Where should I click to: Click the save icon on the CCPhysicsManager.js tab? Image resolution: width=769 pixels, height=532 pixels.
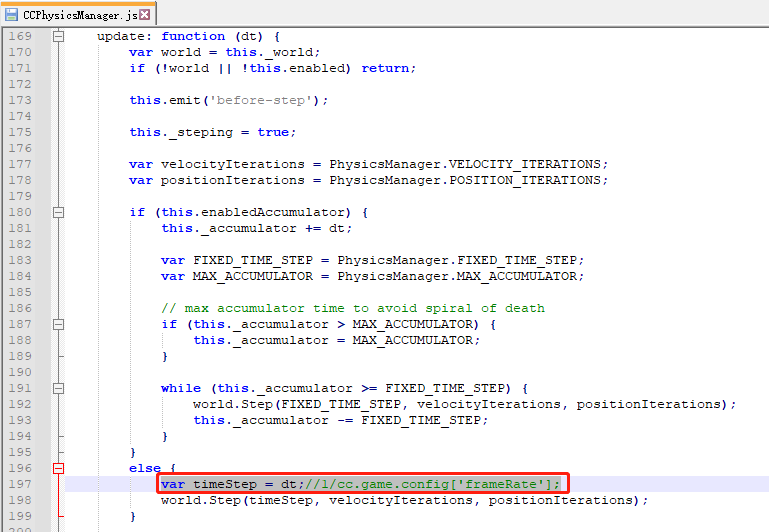point(11,15)
